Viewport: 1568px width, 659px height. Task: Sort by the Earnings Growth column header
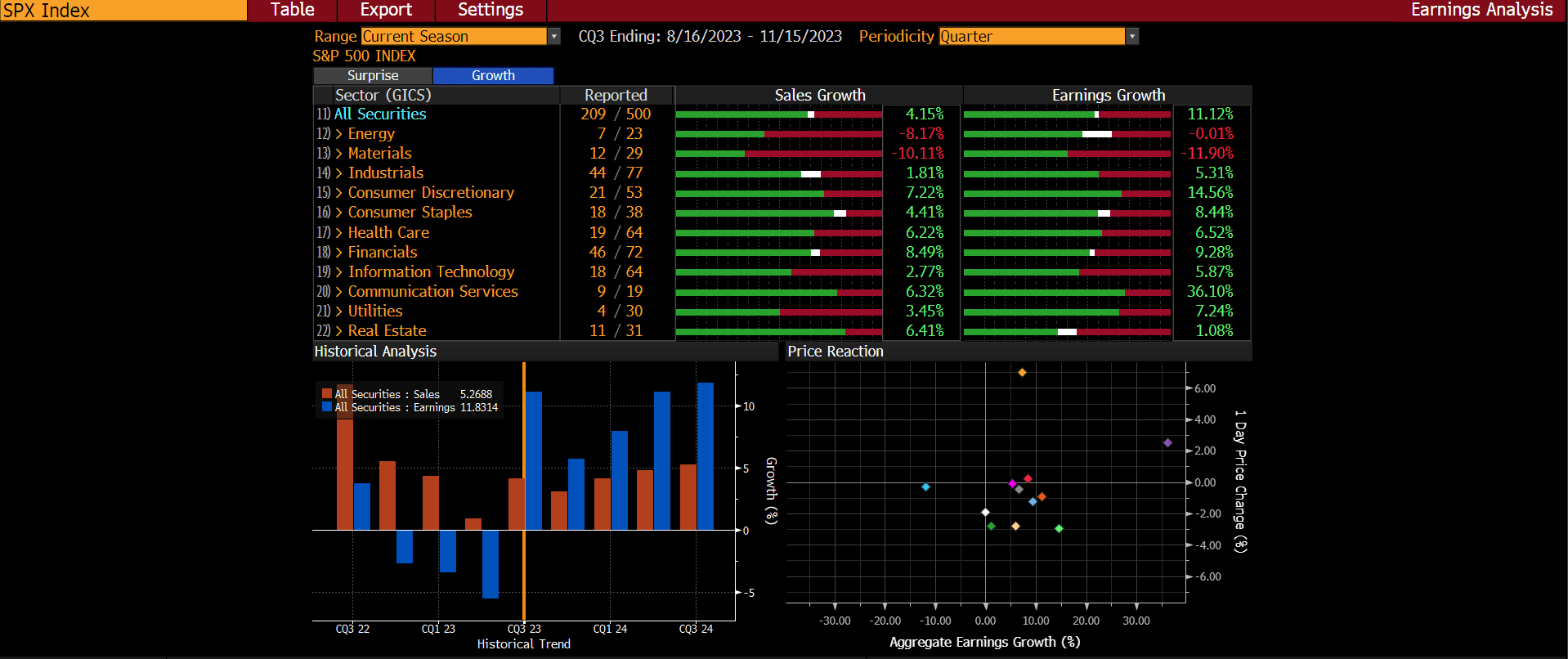[x=1108, y=95]
